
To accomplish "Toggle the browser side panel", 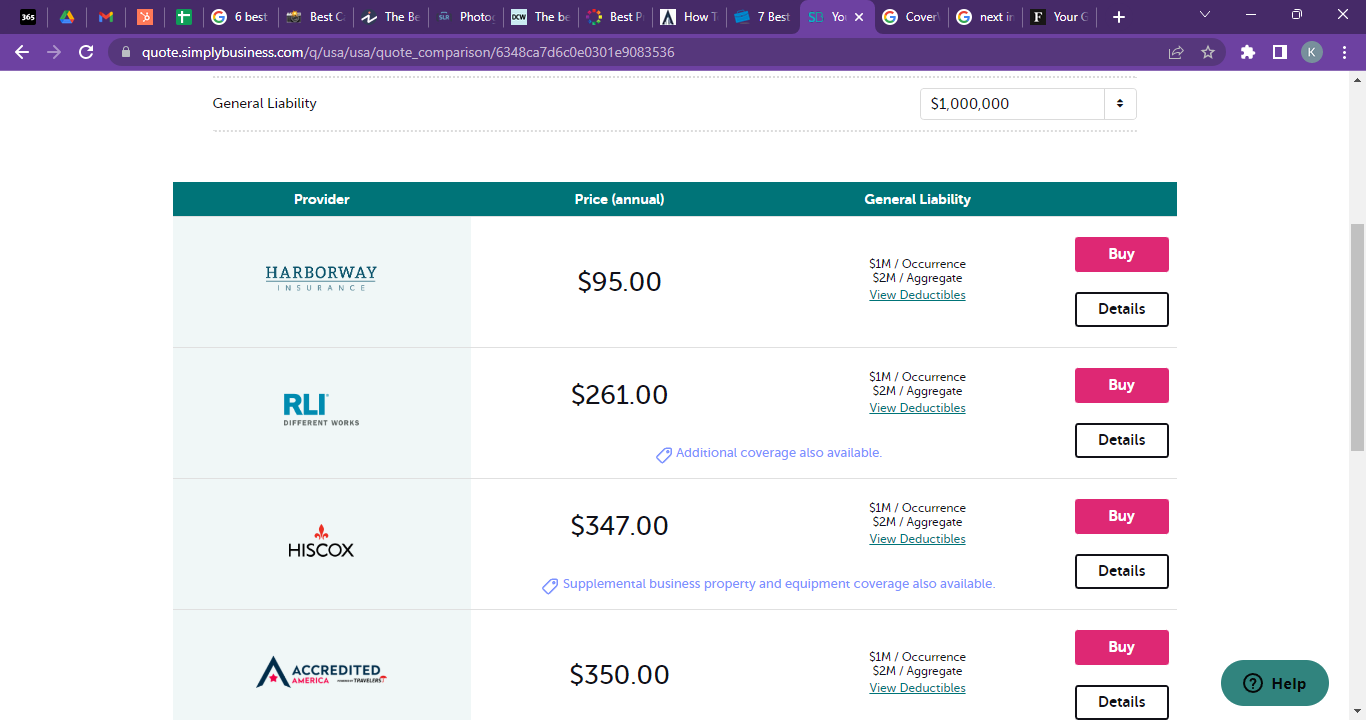I will [x=1279, y=52].
